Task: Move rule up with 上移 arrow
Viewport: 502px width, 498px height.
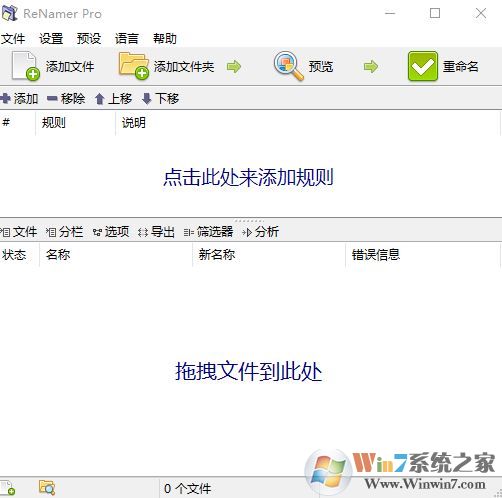Action: click(x=99, y=99)
